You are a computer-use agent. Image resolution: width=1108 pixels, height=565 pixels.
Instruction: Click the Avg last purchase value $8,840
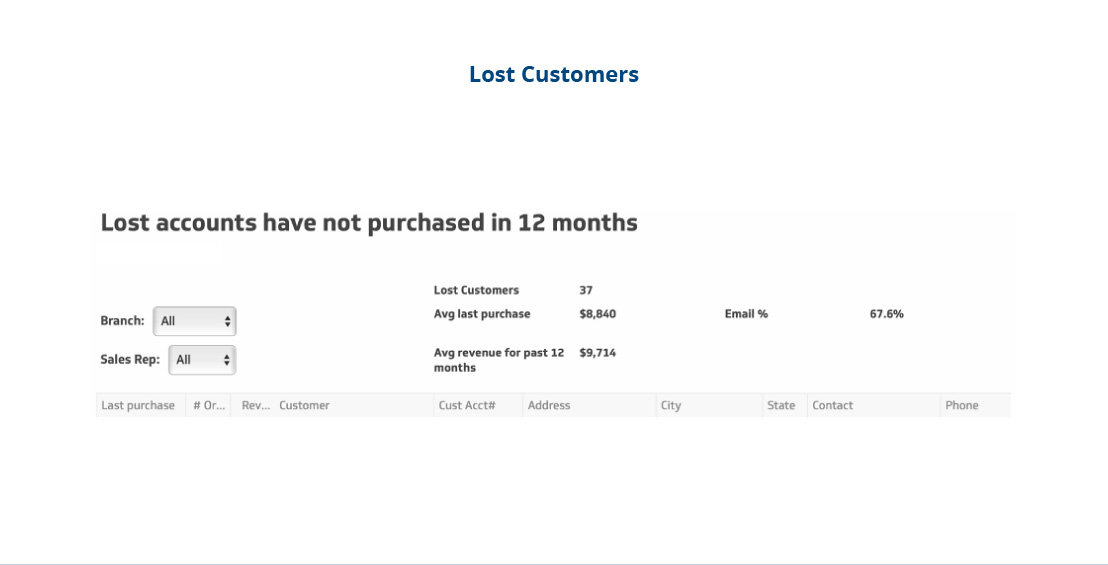click(598, 314)
